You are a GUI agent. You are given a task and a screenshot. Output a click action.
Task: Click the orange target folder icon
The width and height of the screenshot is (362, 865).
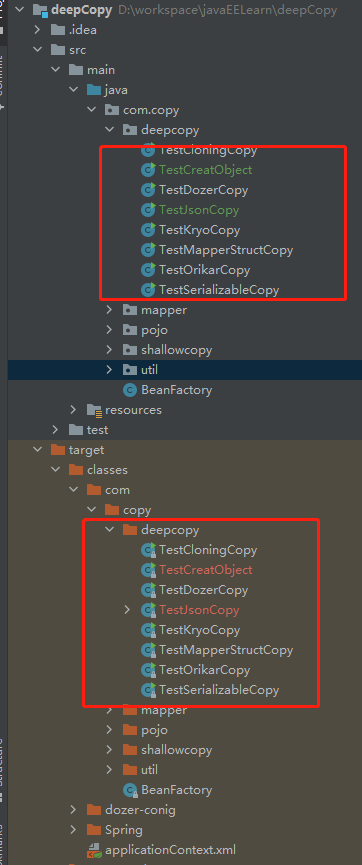[x=58, y=450]
